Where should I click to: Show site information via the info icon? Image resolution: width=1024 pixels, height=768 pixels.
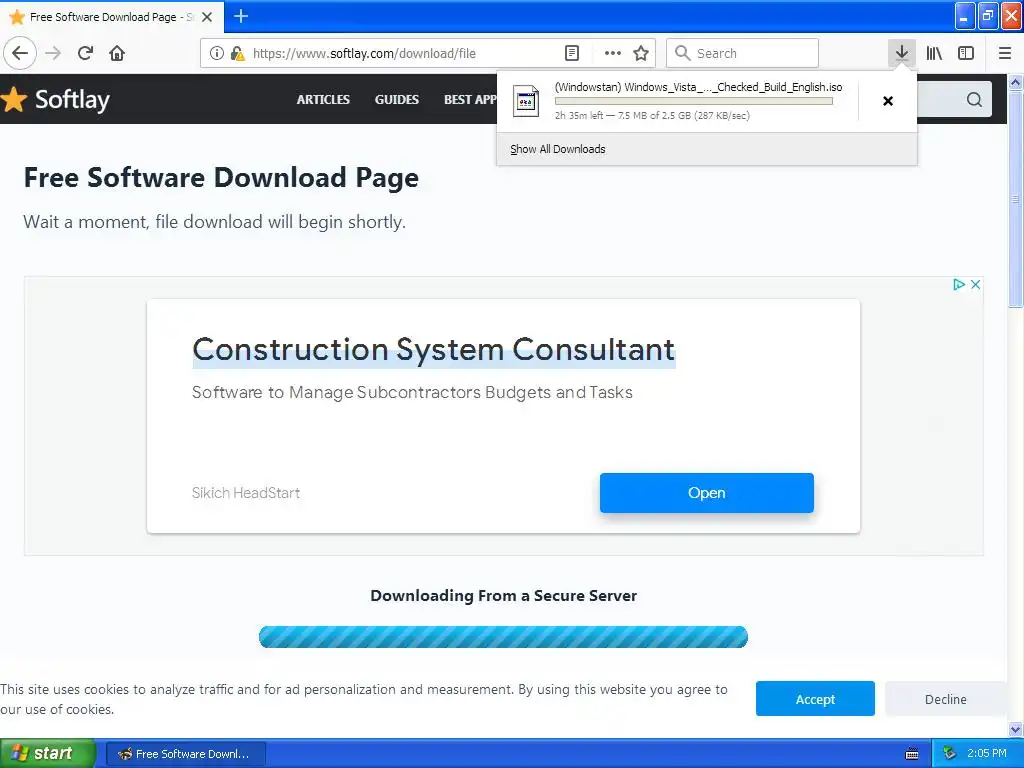tap(217, 54)
